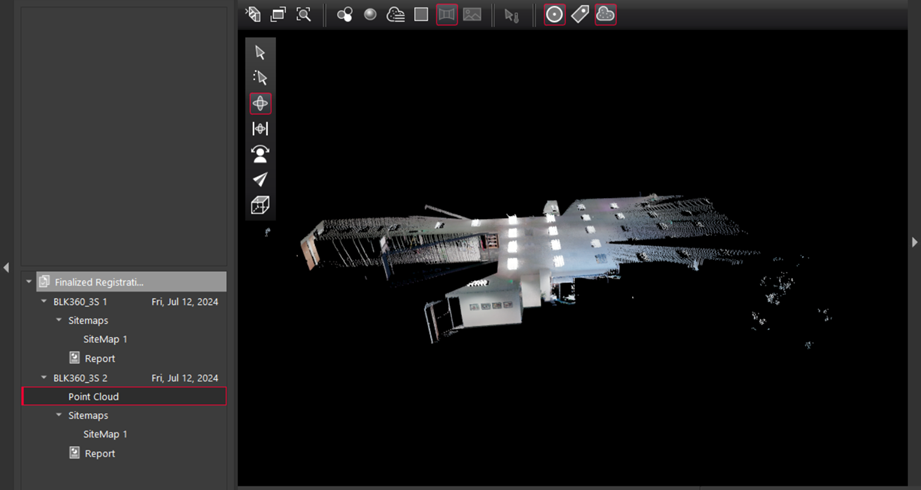Select the person look-around view tool
This screenshot has height=490, width=921.
click(260, 154)
